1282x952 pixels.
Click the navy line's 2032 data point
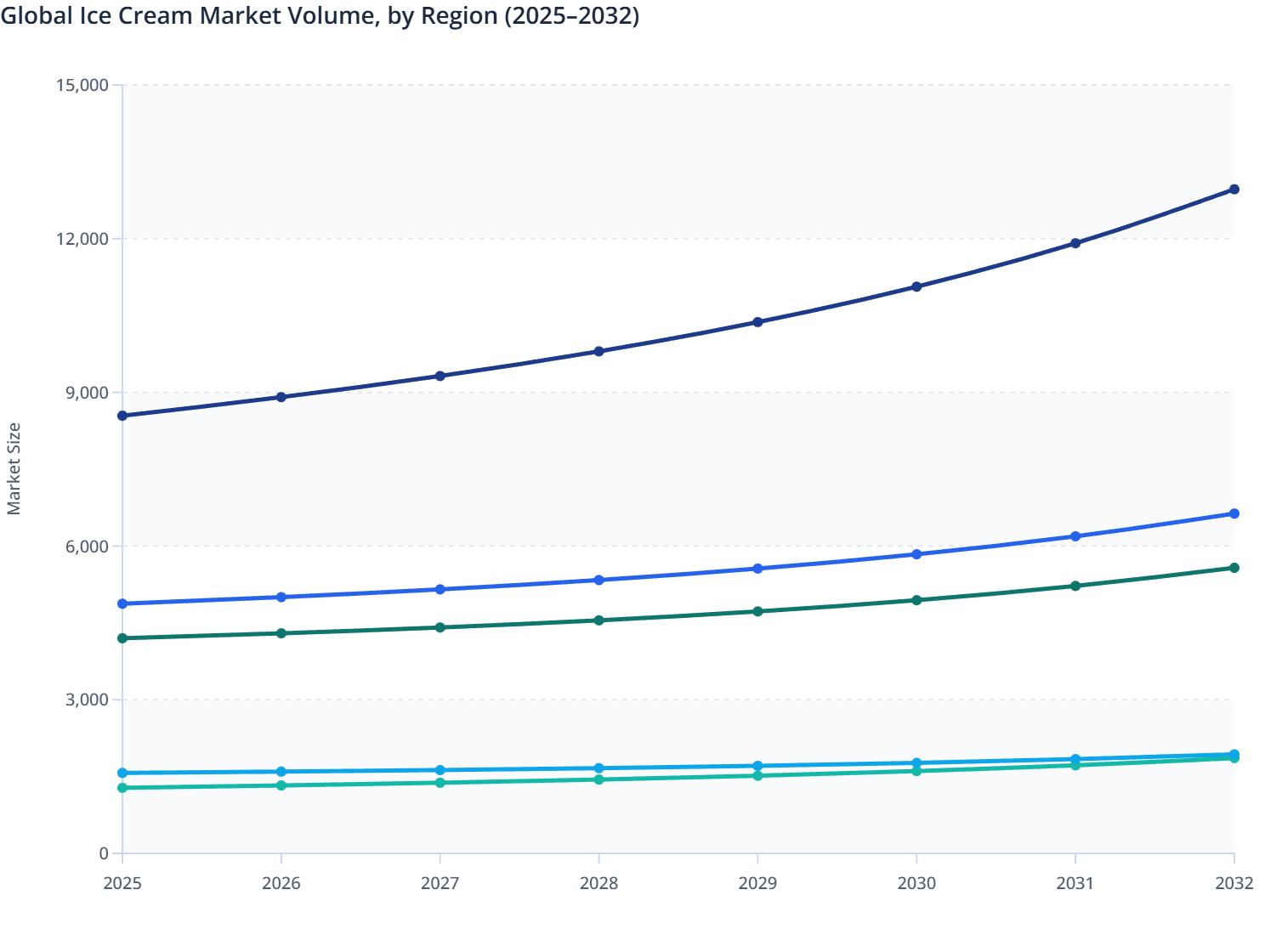(x=1234, y=189)
